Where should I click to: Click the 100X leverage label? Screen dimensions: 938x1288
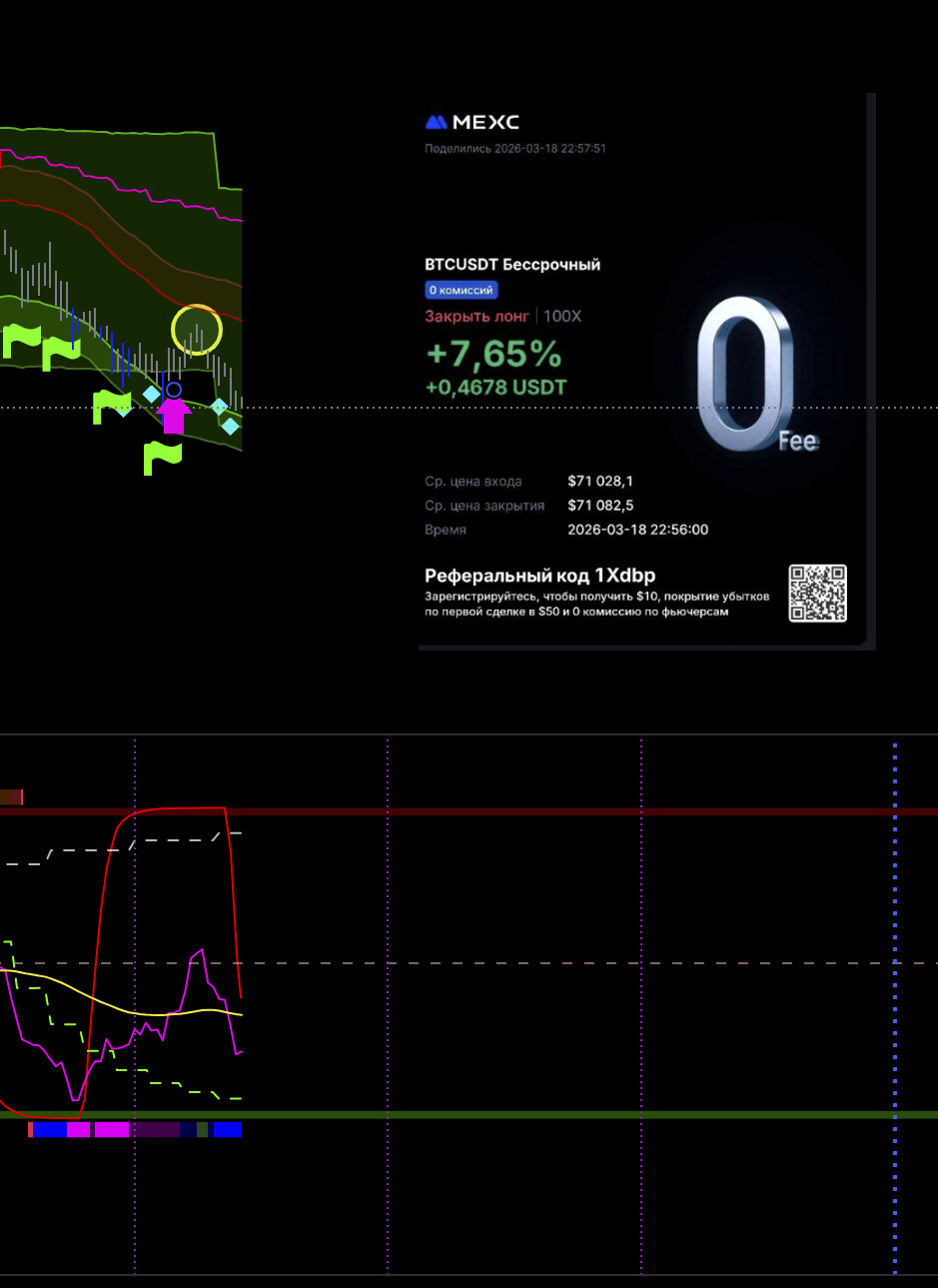[x=562, y=316]
